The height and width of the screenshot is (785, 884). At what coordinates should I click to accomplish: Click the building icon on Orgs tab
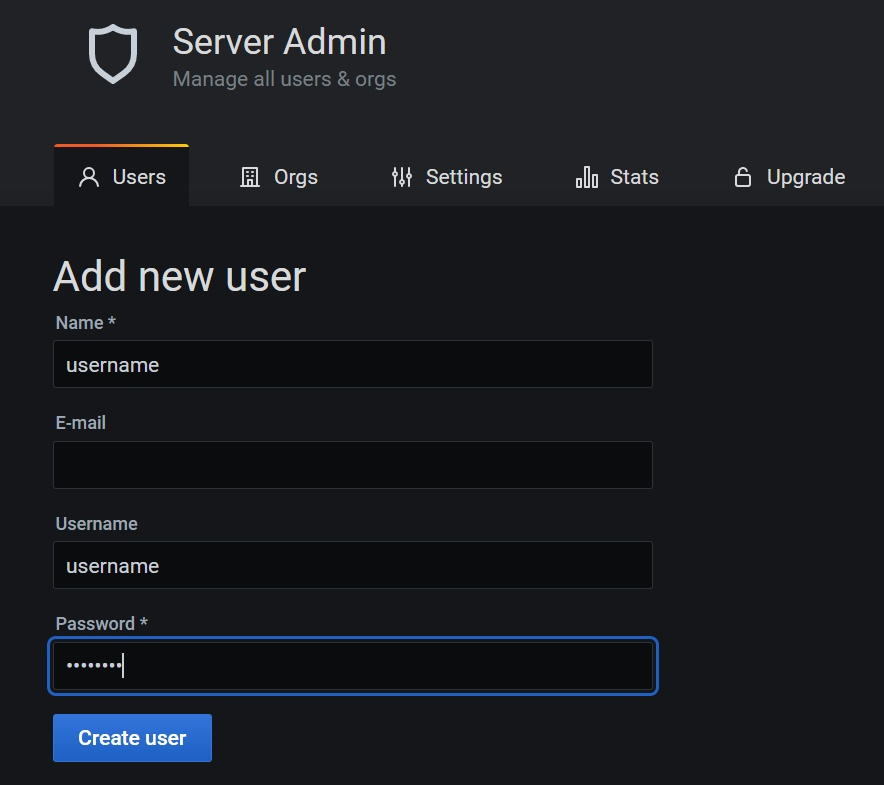coord(250,177)
